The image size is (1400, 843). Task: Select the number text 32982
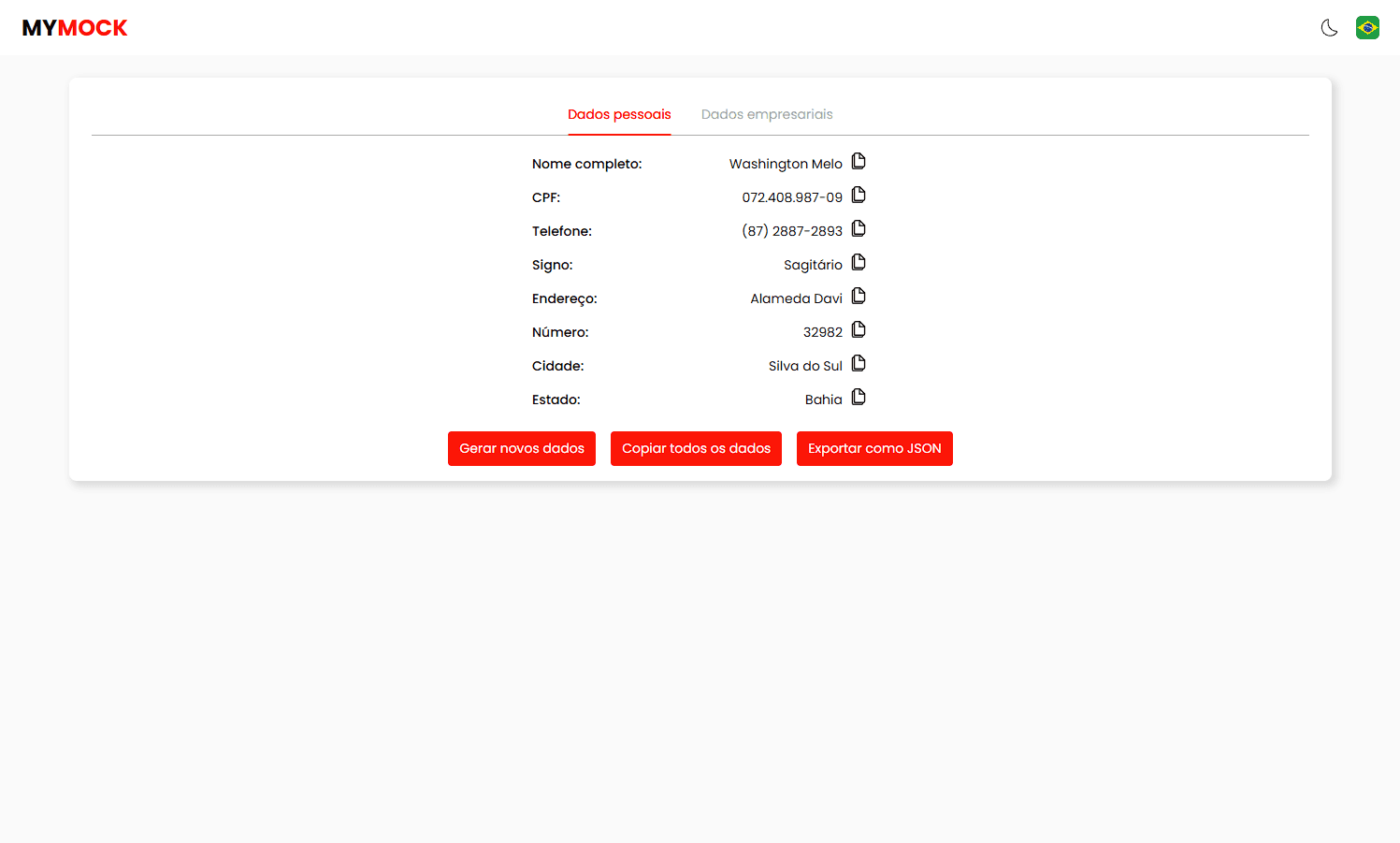[823, 332]
